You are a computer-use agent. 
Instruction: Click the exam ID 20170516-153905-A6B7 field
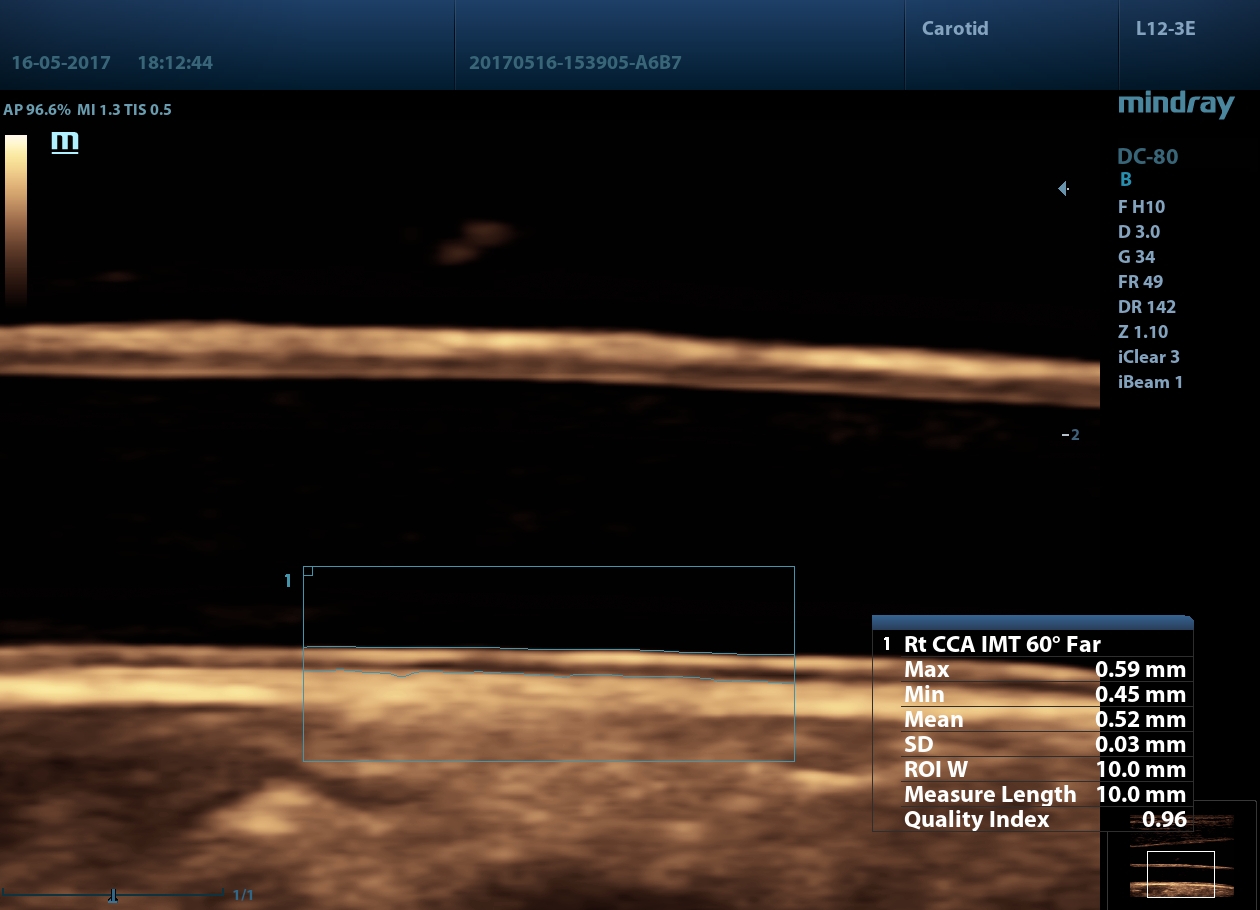[x=575, y=63]
